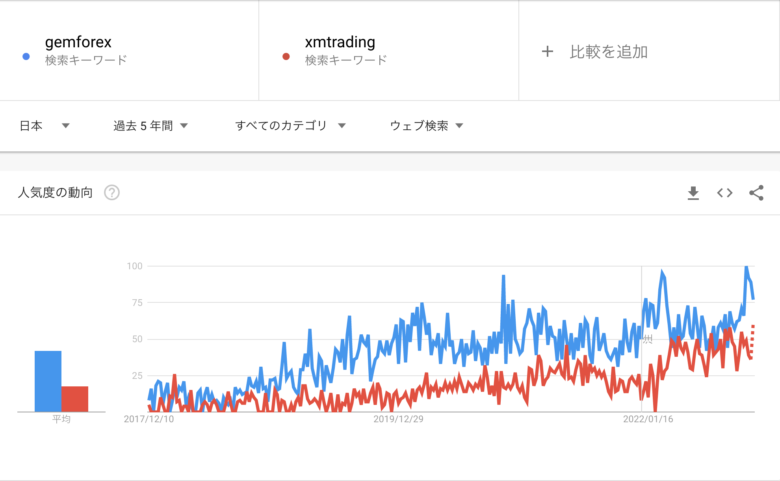
Task: Click the plus icon to add comparison
Action: point(547,51)
